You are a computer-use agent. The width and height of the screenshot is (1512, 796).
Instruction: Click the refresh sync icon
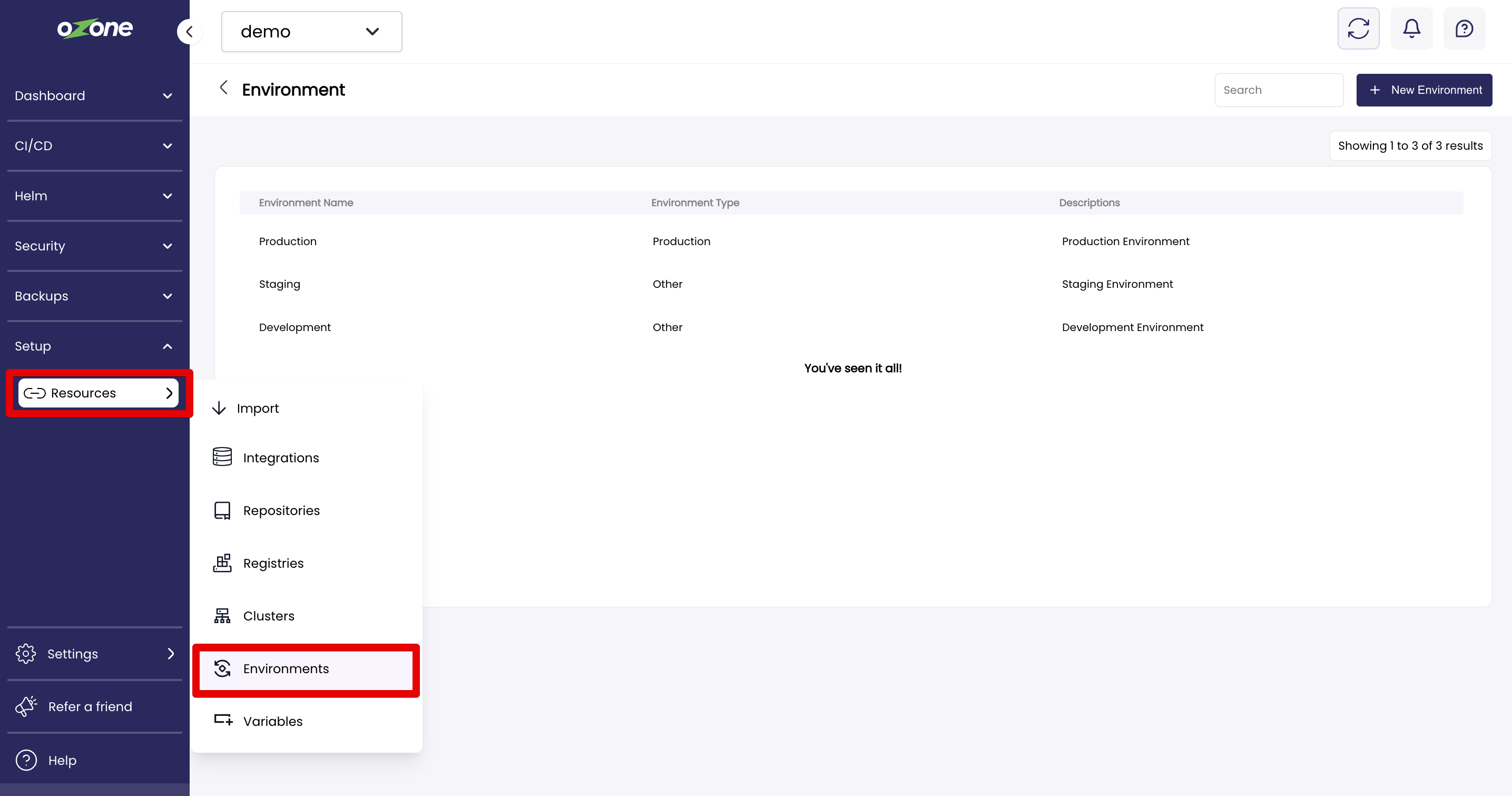point(1358,28)
